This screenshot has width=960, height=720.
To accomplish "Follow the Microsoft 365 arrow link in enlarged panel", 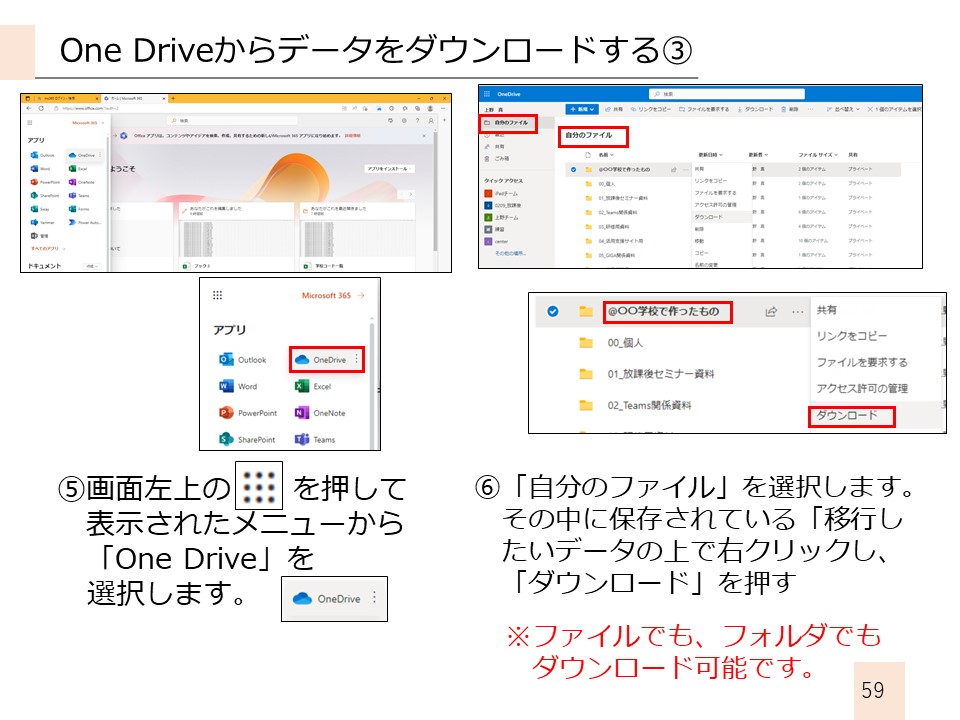I will pos(333,295).
